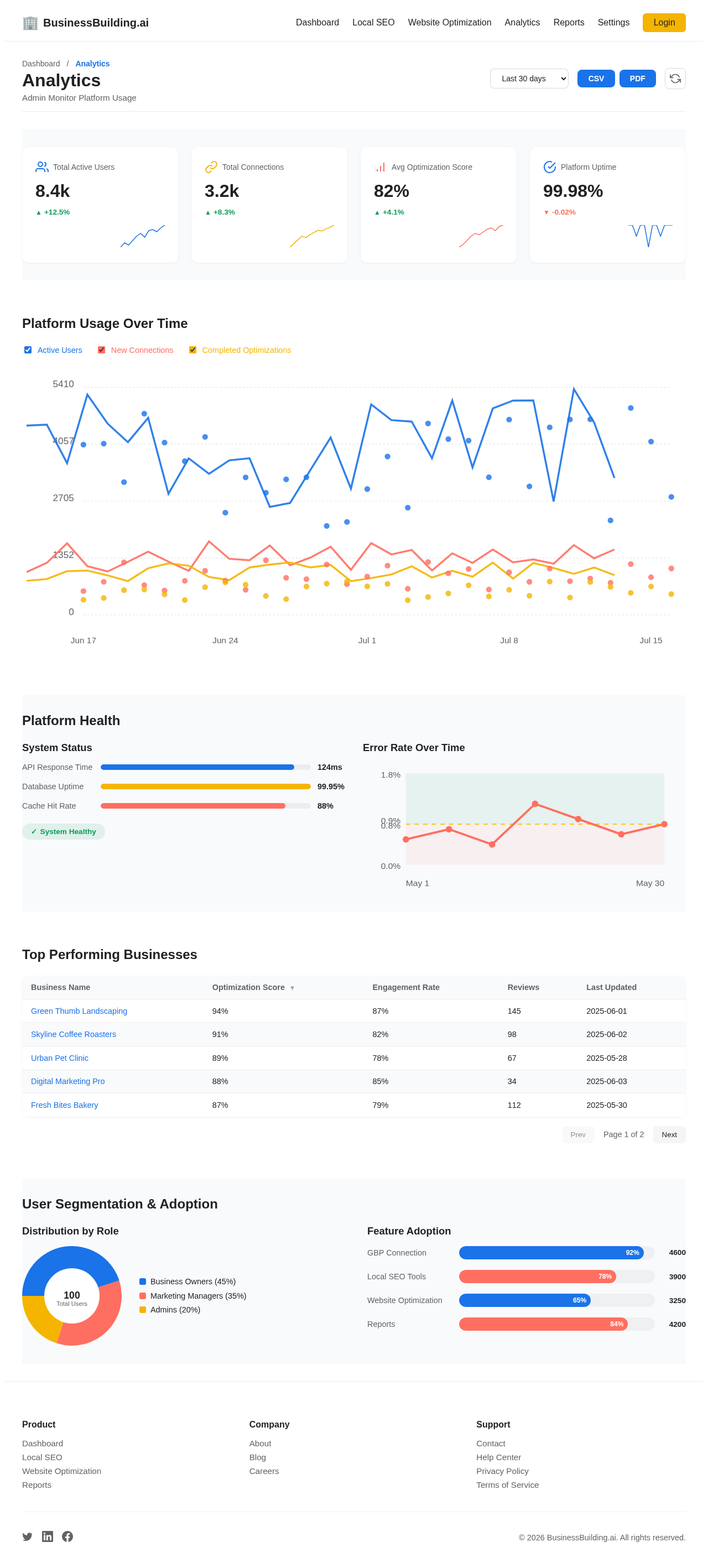Open the Contact footer link
Screen dimensions: 708x1568
tap(491, 1443)
